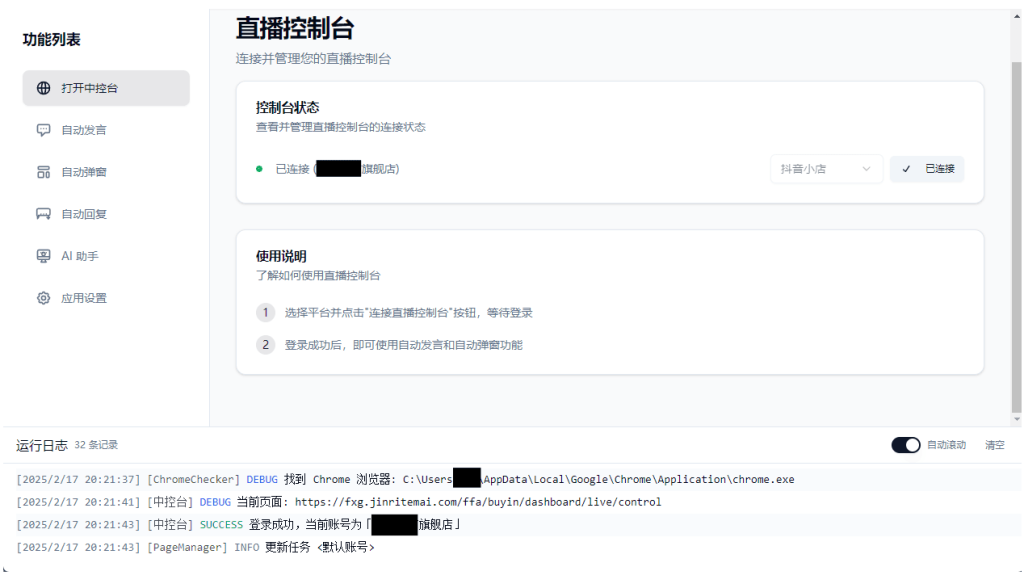Clear the log with 清空
Viewport: 1024px width, 588px height.
tap(995, 445)
